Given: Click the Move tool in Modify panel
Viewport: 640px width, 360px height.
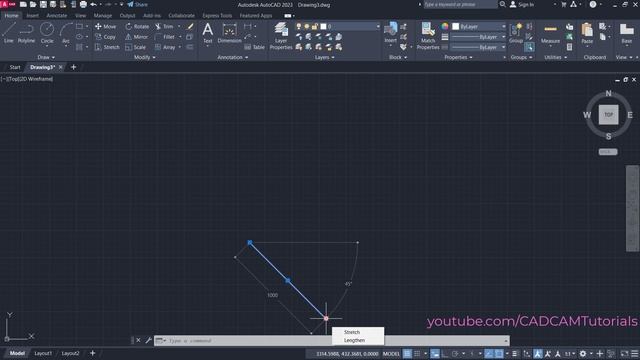Looking at the screenshot, I should coord(105,27).
